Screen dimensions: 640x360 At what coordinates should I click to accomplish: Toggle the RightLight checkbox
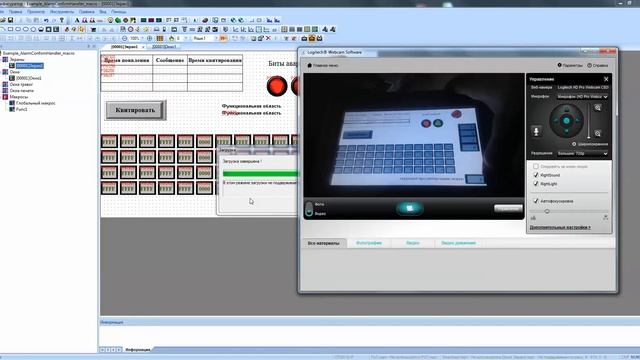click(536, 184)
